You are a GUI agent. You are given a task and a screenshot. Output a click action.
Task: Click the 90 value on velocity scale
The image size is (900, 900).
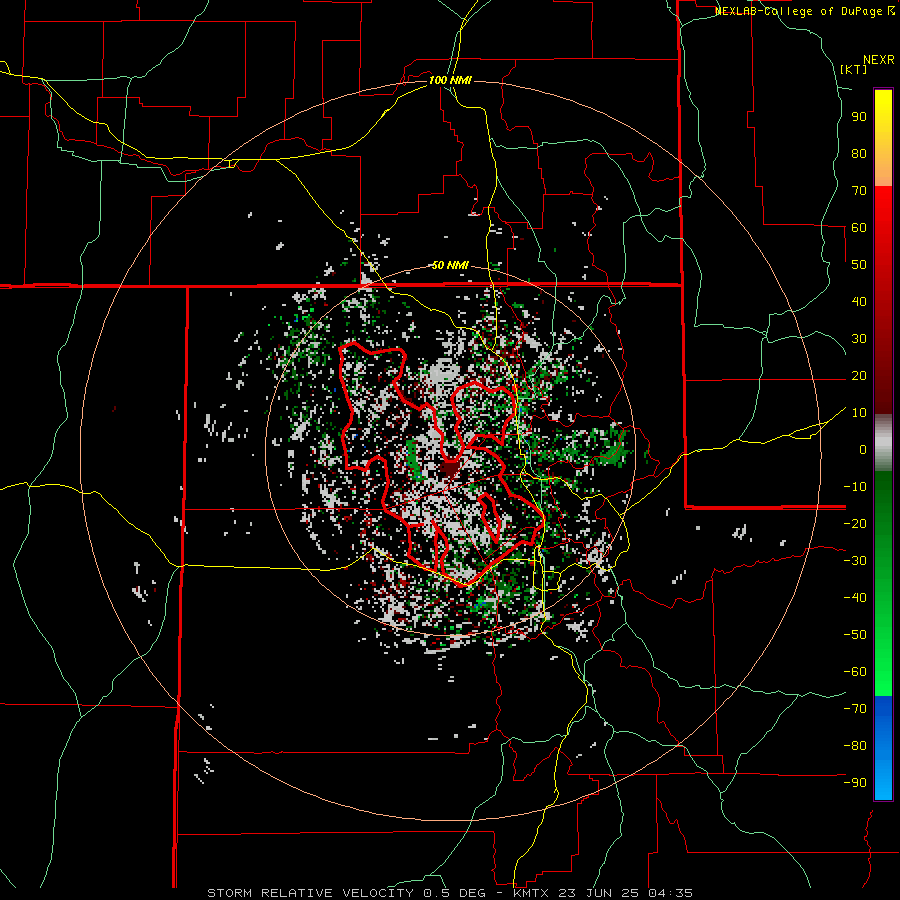point(859,117)
